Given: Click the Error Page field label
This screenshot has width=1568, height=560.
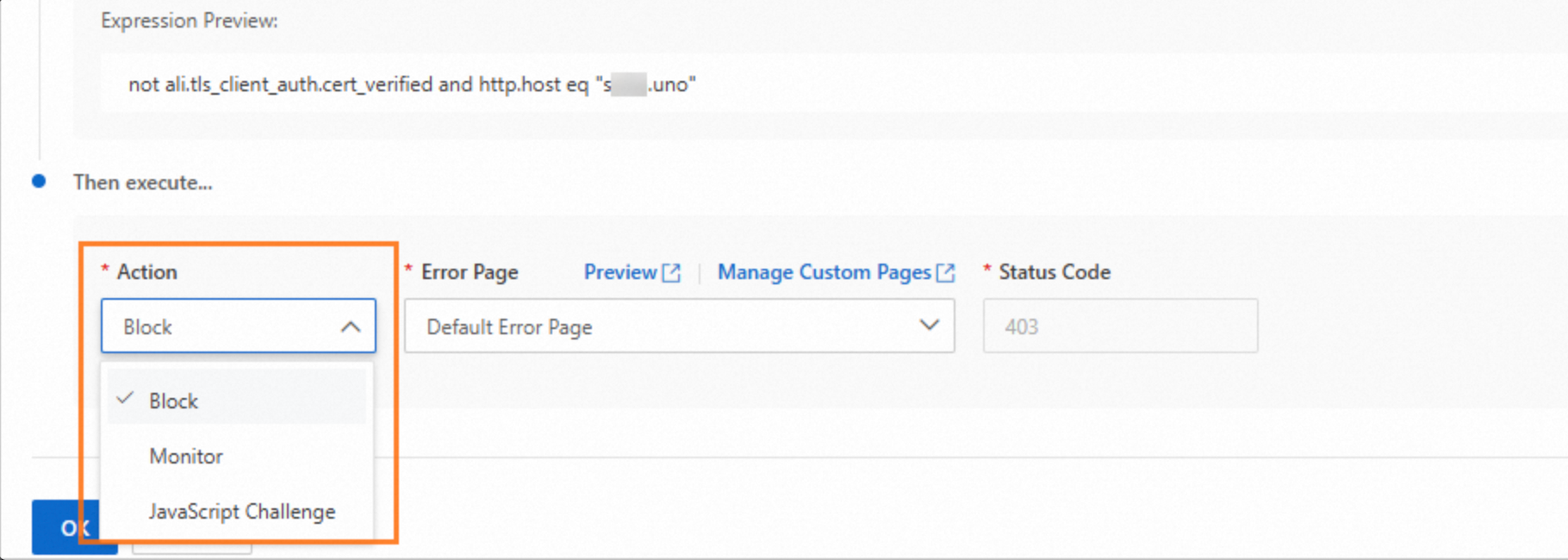Looking at the screenshot, I should (x=470, y=272).
